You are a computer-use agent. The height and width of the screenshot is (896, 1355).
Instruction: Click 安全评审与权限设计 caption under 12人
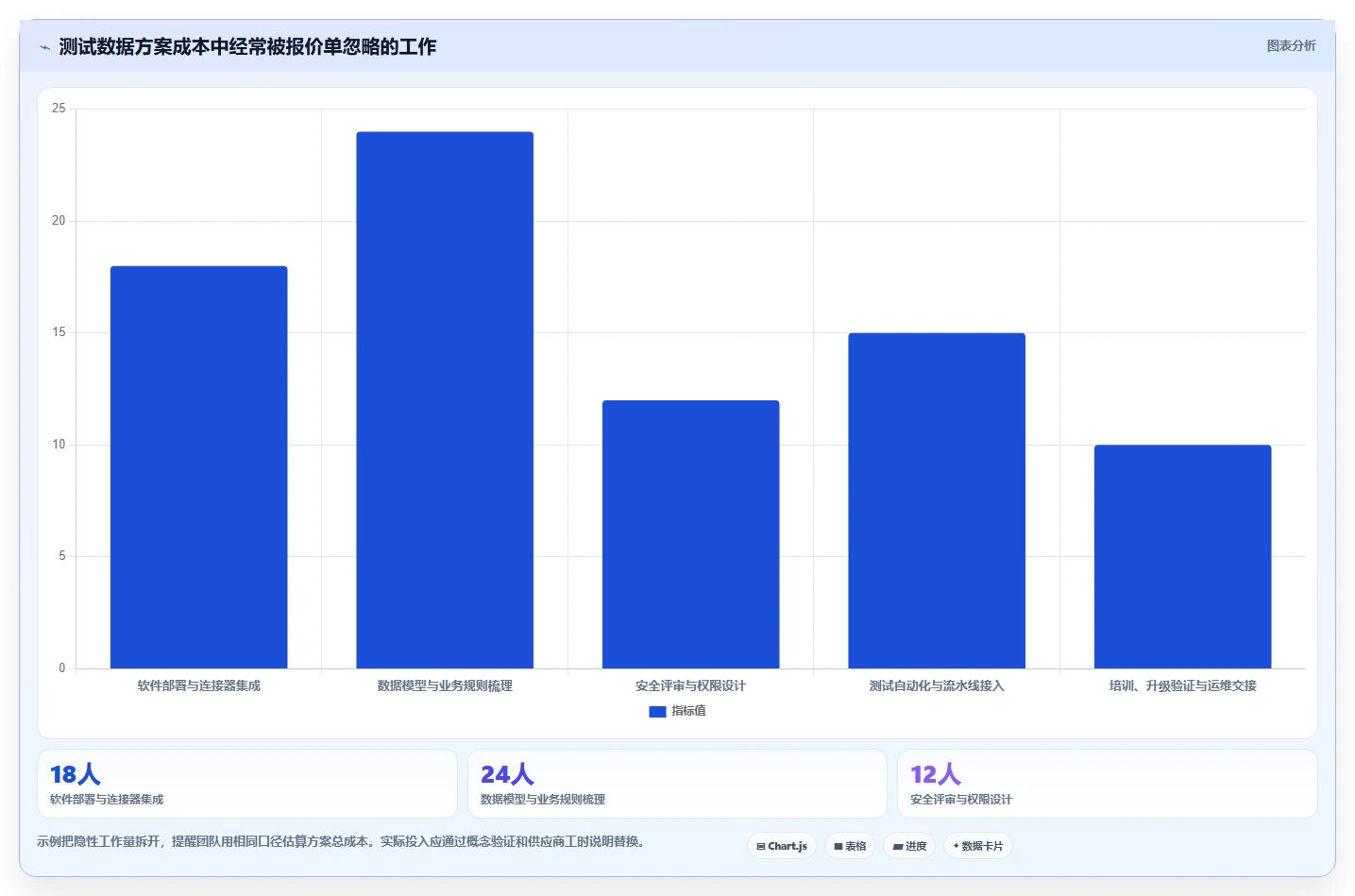coord(961,800)
